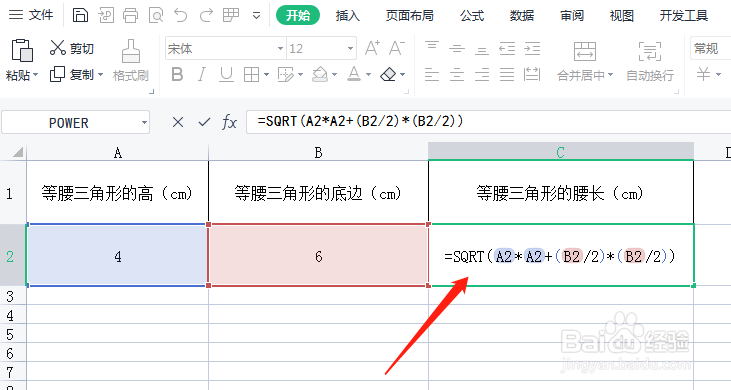The image size is (731, 390).
Task: Justify text alignment icon
Action: click(507, 74)
